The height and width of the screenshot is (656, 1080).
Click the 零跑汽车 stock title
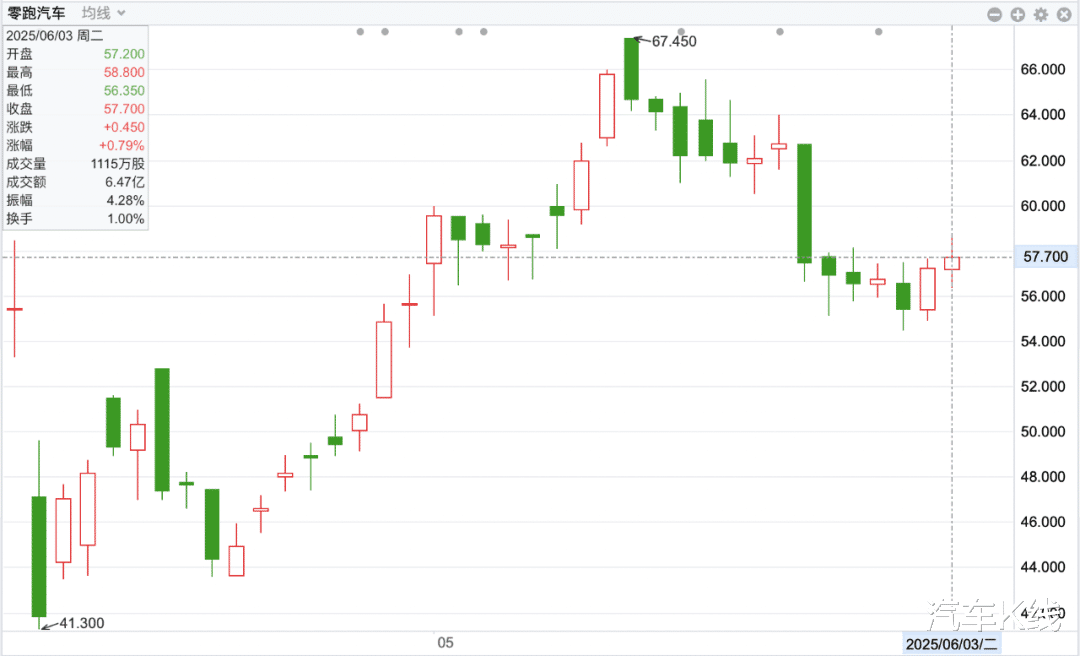tap(36, 13)
